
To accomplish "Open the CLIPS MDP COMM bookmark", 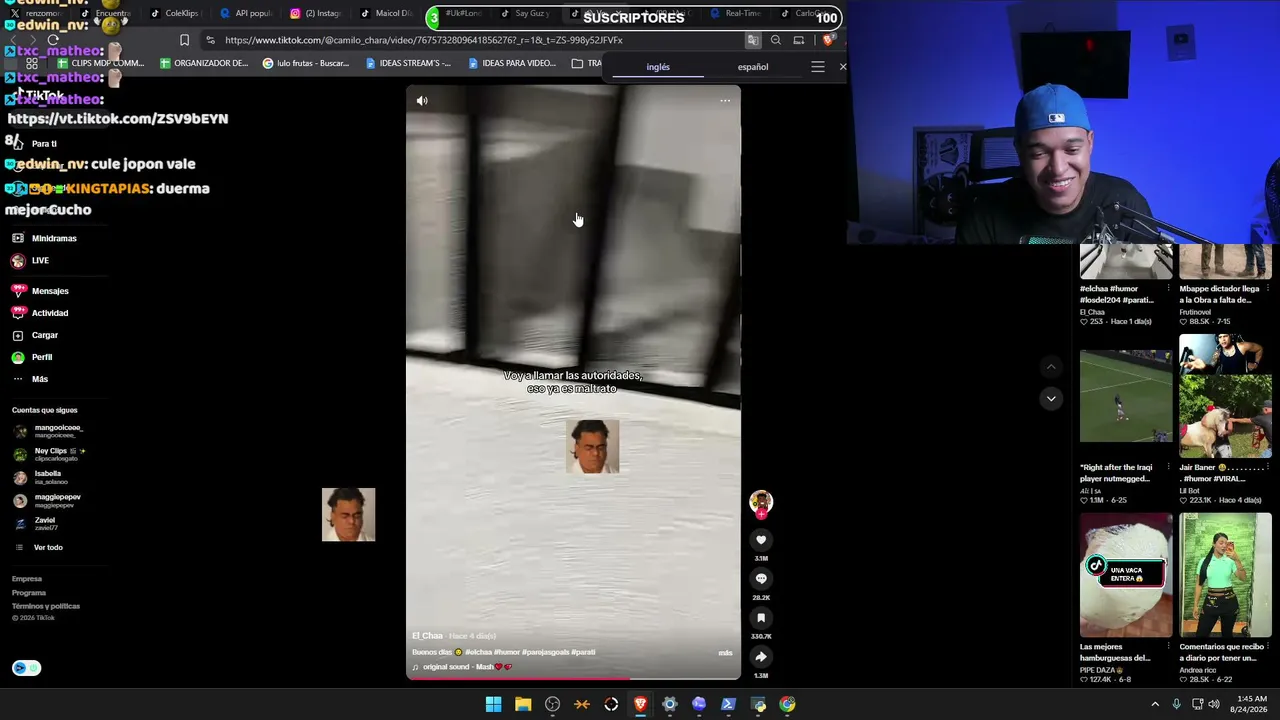I will (102, 64).
